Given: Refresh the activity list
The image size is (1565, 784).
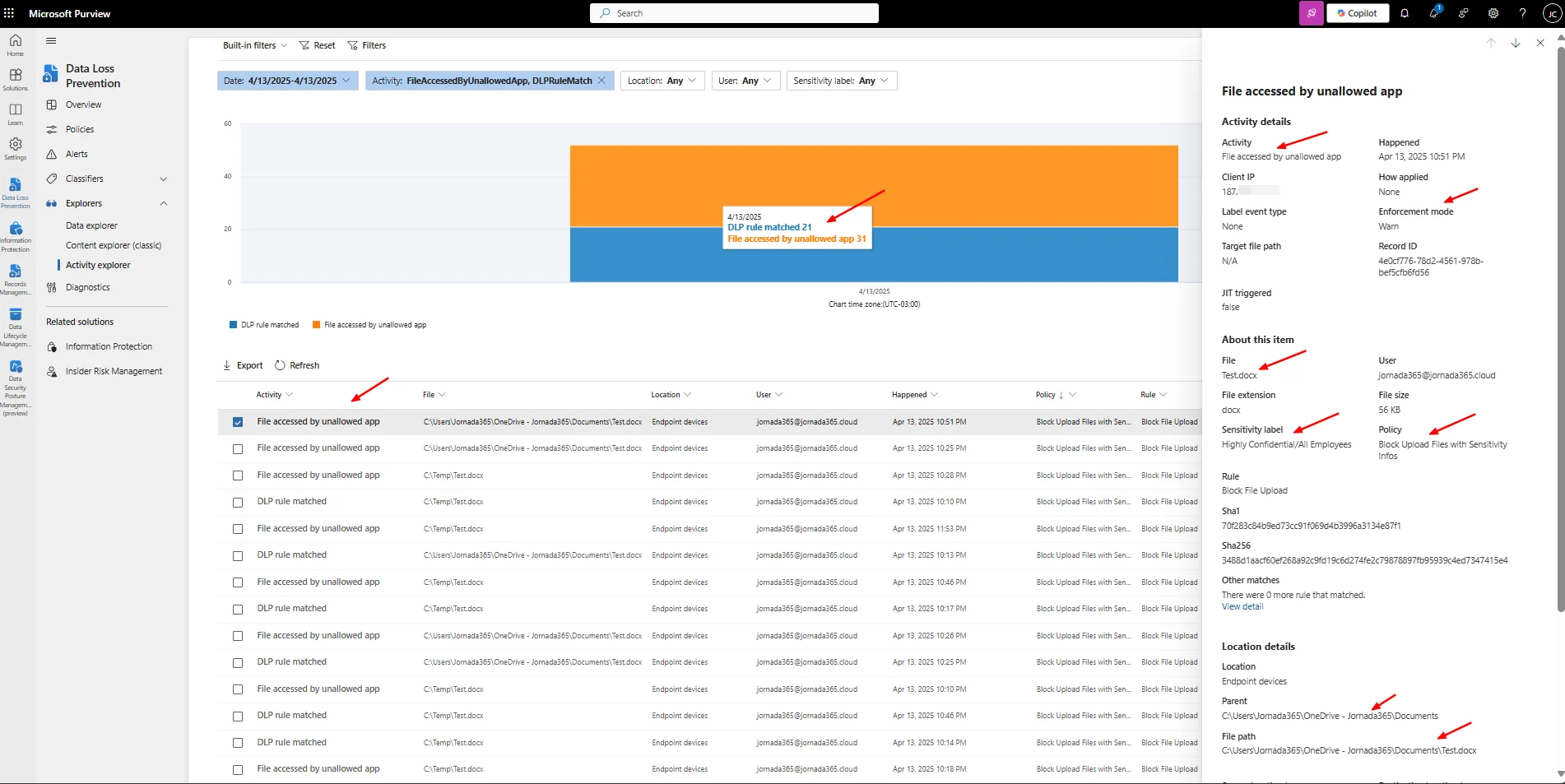Looking at the screenshot, I should pyautogui.click(x=297, y=365).
